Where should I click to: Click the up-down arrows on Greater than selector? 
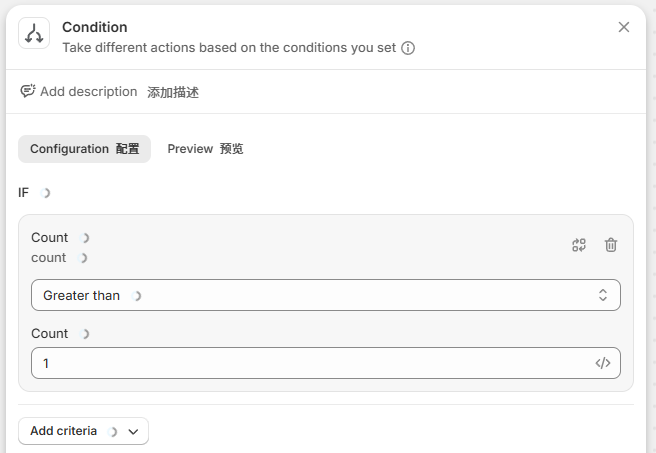tap(602, 295)
